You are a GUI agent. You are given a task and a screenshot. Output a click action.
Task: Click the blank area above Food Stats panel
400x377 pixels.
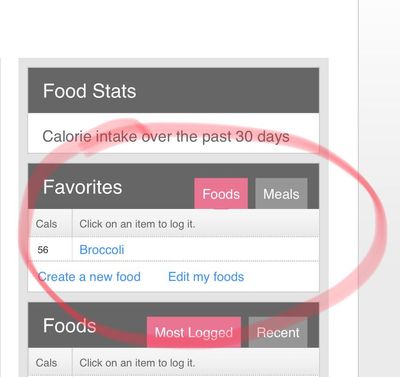tap(173, 30)
